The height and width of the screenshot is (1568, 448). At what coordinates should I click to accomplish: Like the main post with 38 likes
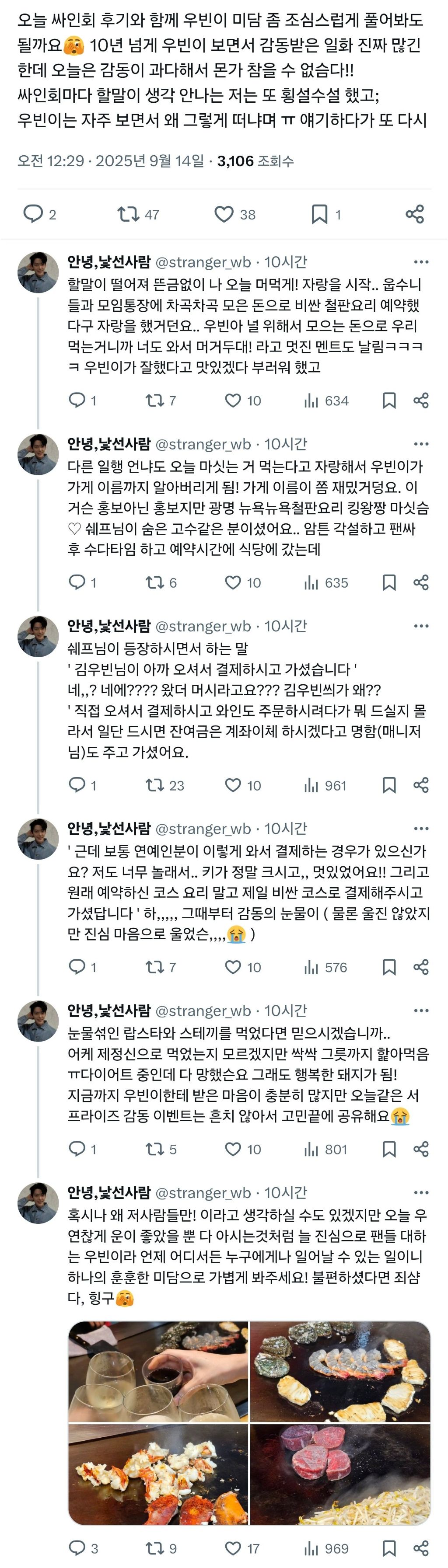point(224,214)
